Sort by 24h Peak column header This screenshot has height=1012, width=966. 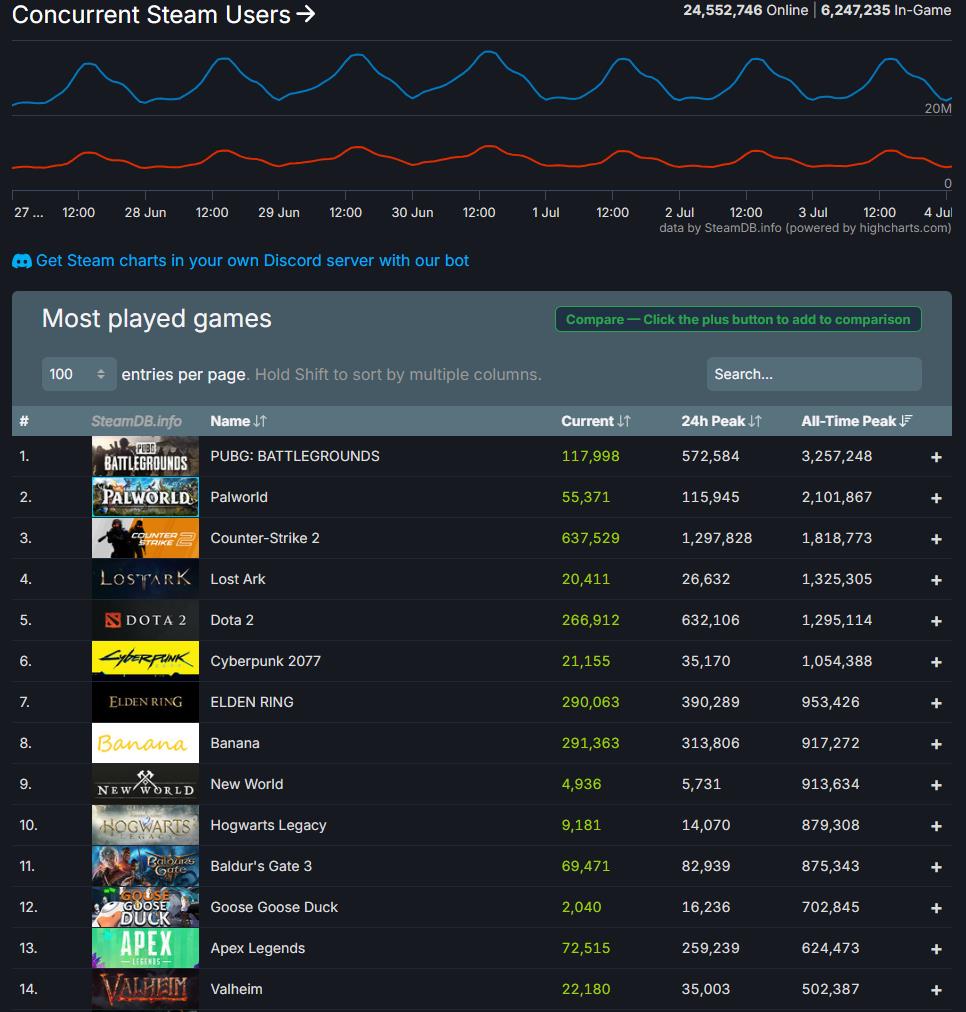pos(721,421)
